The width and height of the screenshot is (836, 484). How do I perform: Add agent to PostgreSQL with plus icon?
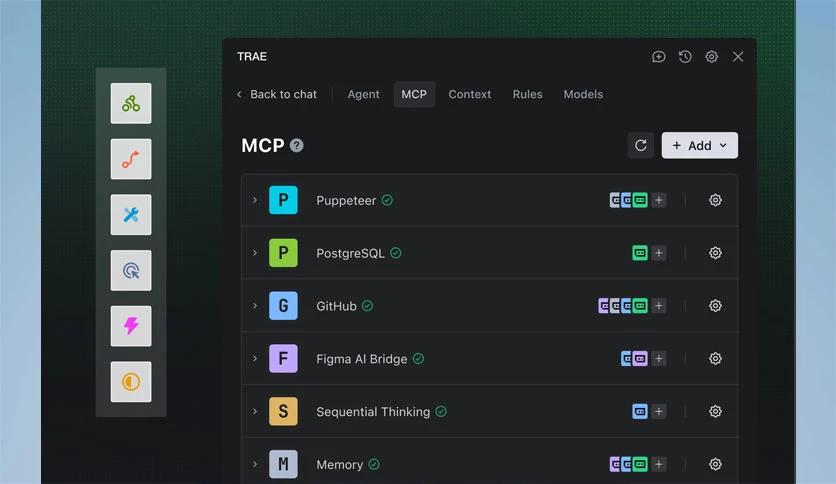pyautogui.click(x=658, y=253)
